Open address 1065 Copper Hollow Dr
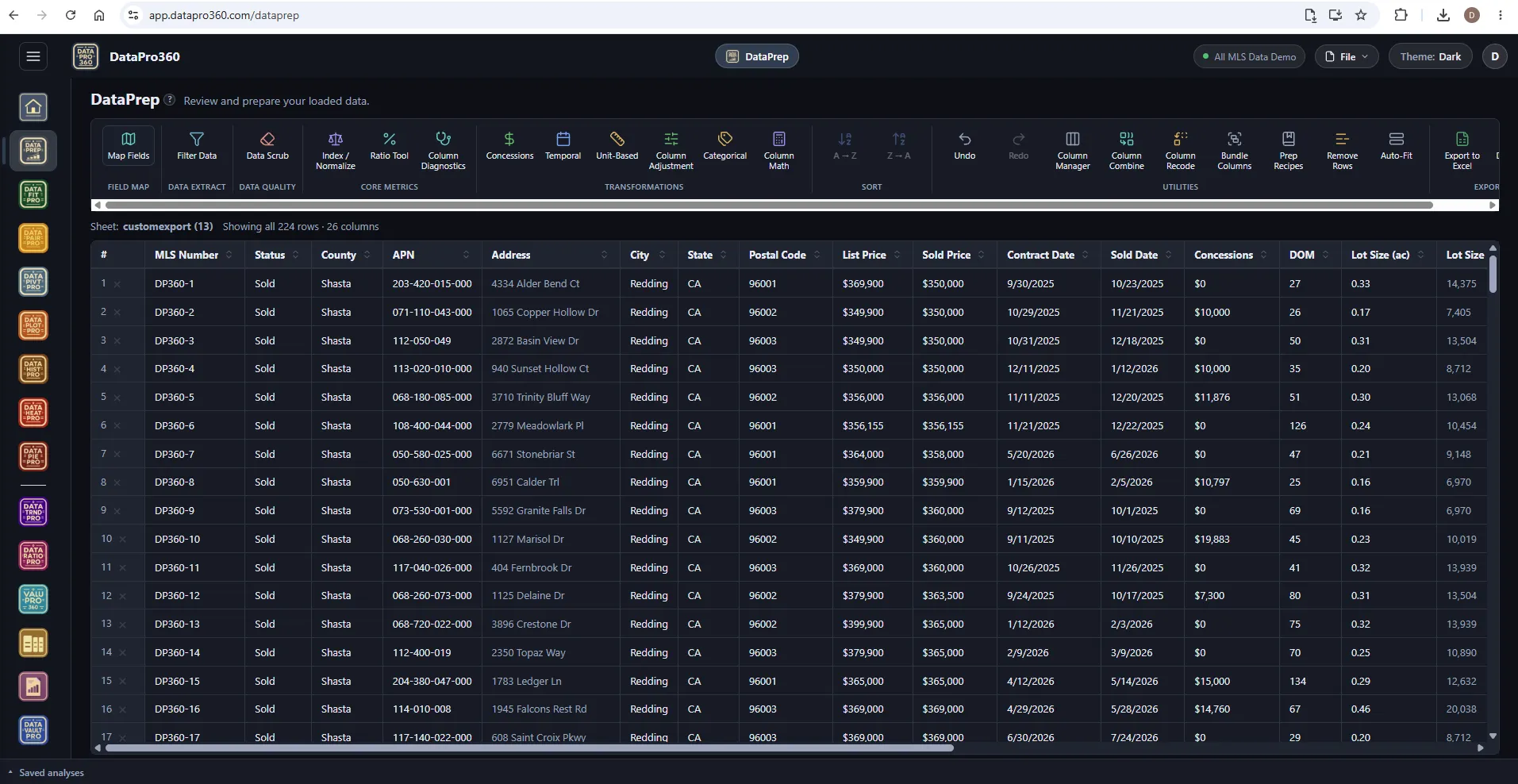This screenshot has height=784, width=1518. point(545,312)
